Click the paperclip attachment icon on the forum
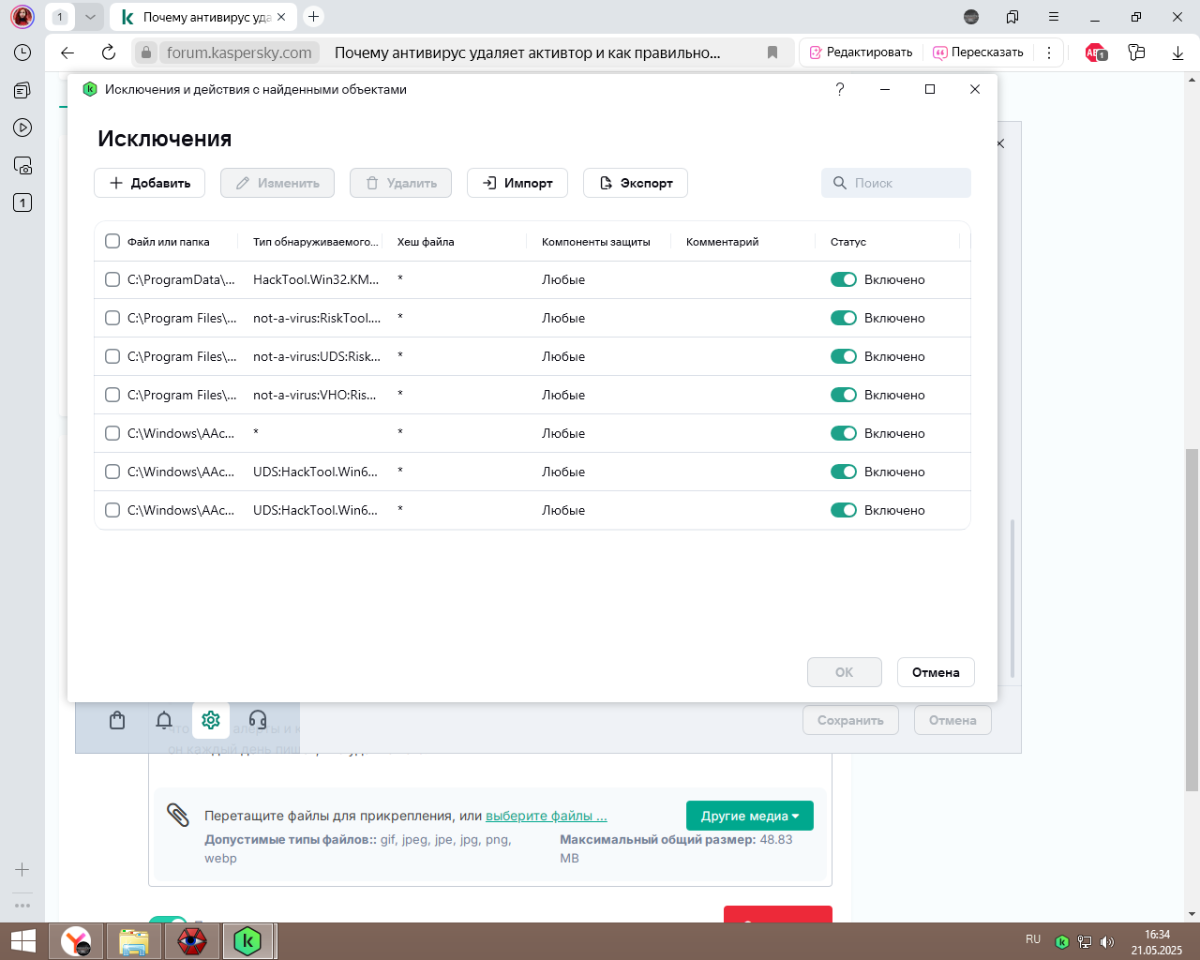This screenshot has width=1200, height=960. pos(178,815)
